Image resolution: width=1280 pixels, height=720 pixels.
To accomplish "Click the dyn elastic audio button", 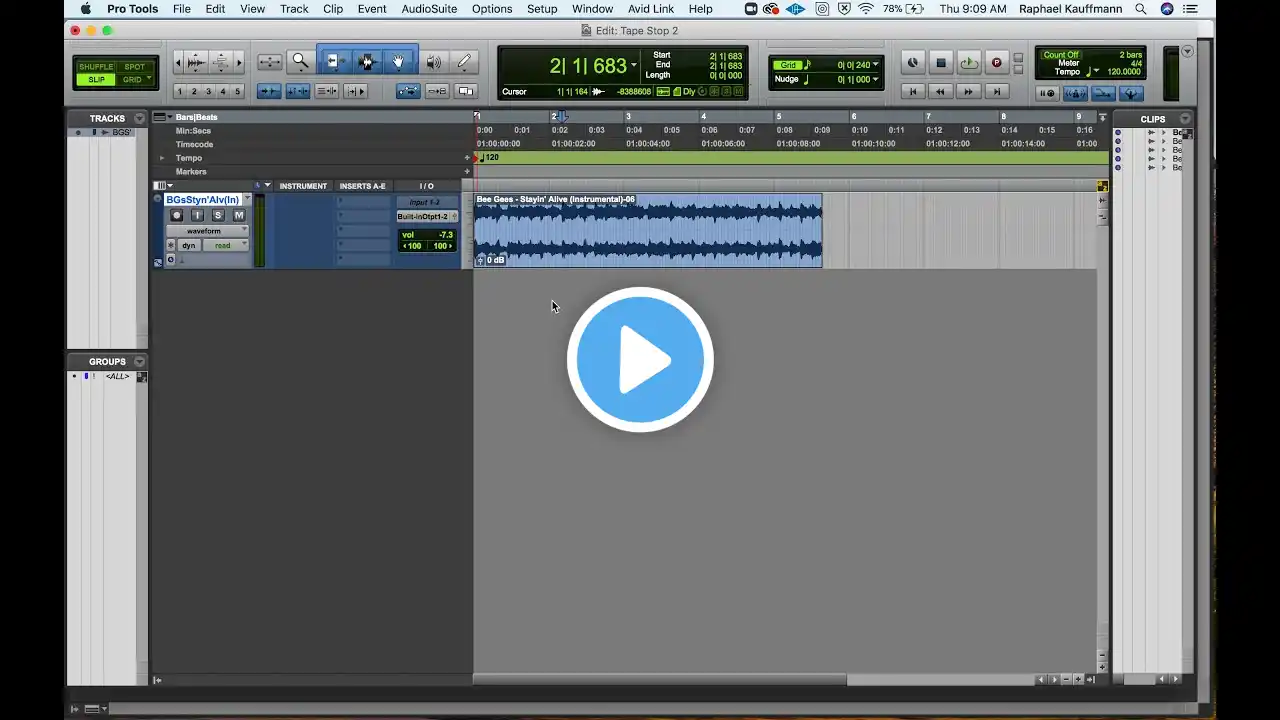I will point(188,245).
